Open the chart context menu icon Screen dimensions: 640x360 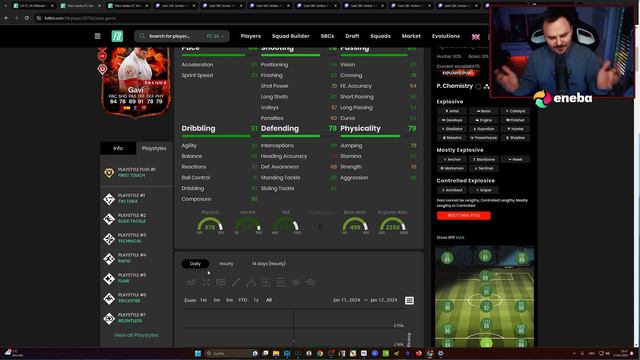tap(409, 300)
